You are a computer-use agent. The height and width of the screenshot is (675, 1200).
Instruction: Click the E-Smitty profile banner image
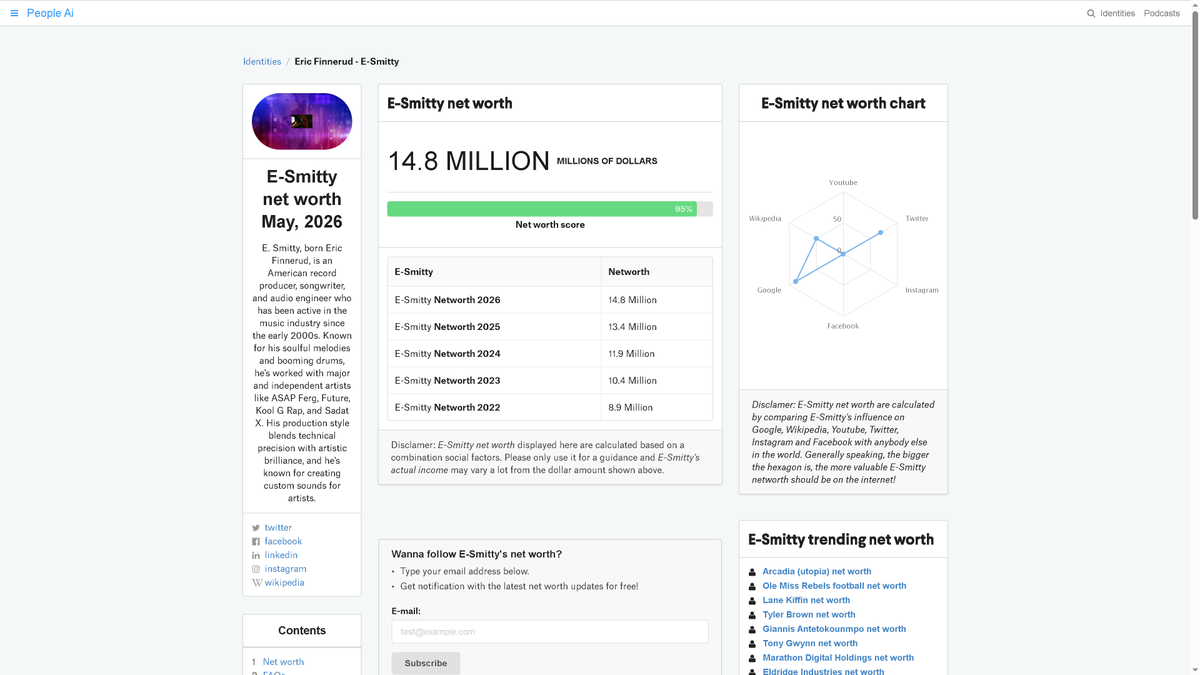tap(302, 121)
